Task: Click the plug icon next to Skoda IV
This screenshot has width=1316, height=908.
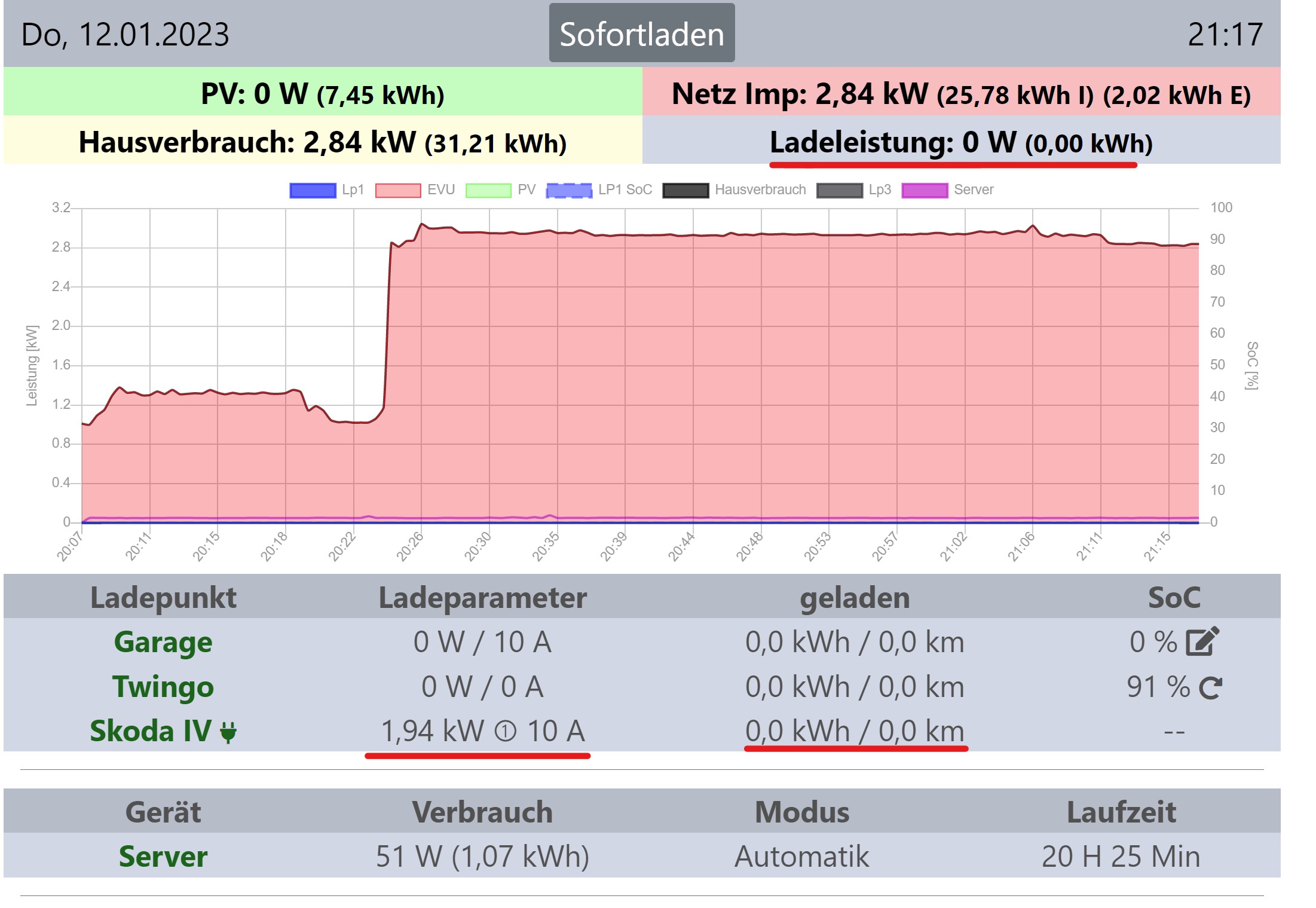Action: (x=228, y=732)
